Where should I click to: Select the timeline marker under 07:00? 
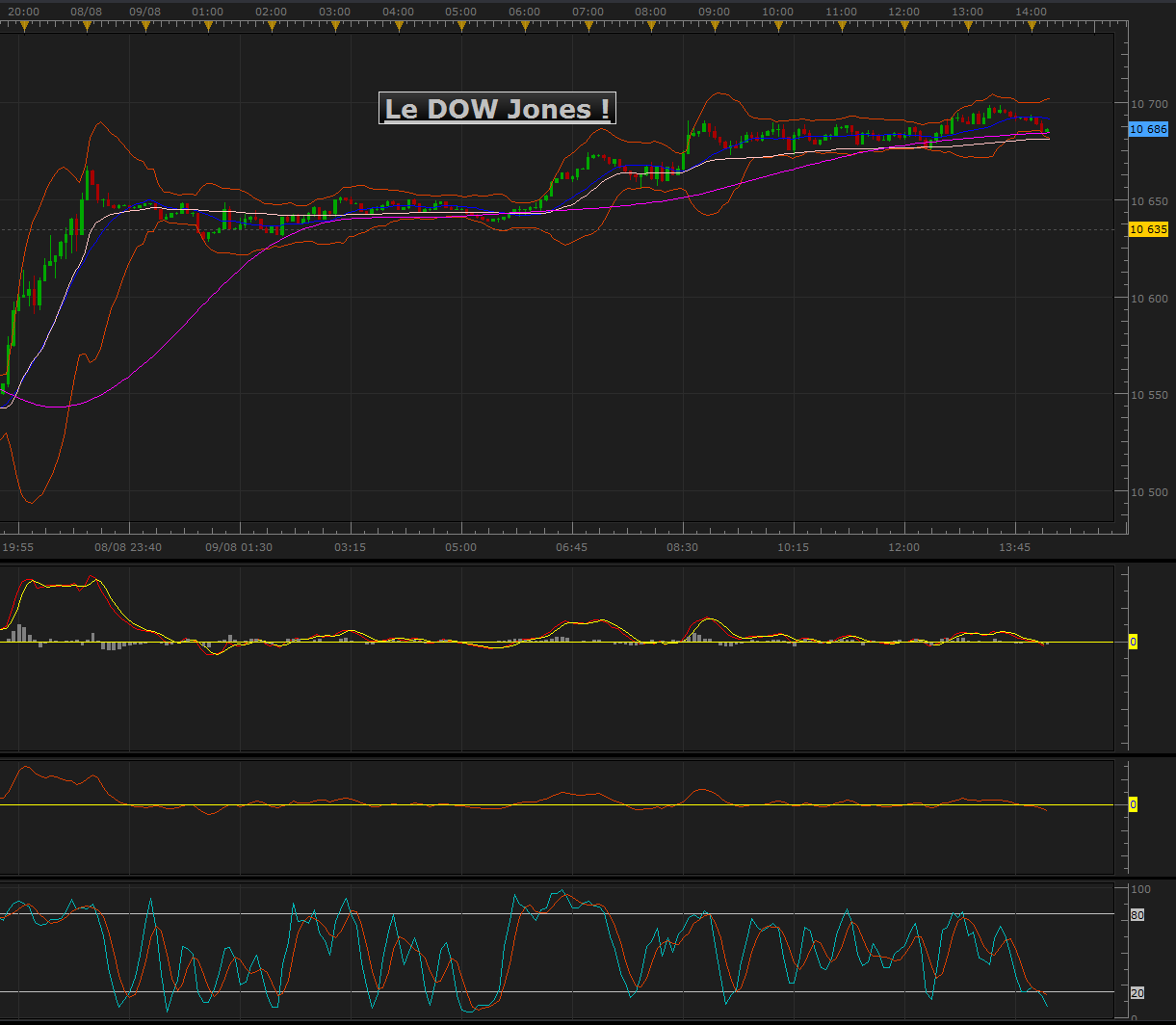coord(588,26)
